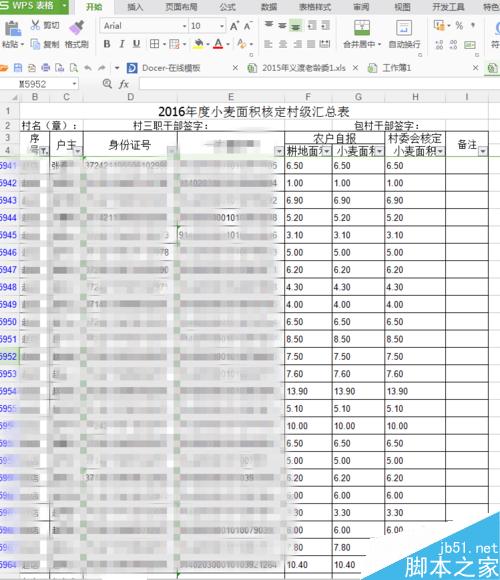This screenshot has width=500, height=580.
Task: Open the font size 10 dropdown
Action: [222, 26]
